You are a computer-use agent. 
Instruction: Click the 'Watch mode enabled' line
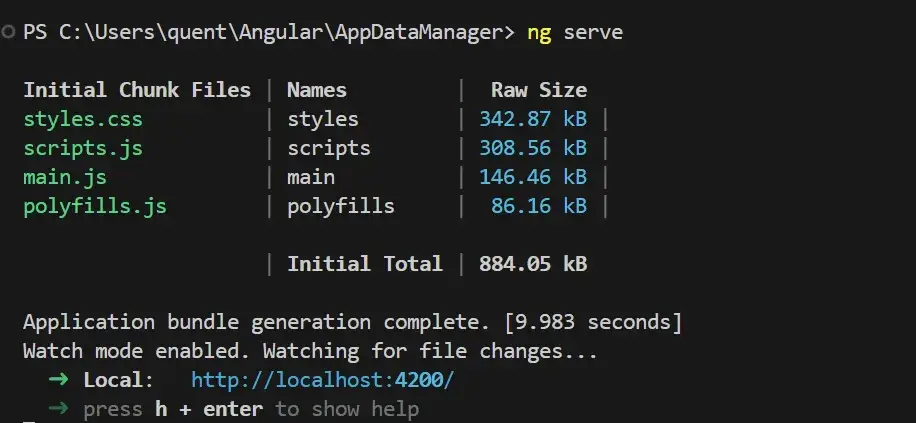pyautogui.click(x=310, y=352)
